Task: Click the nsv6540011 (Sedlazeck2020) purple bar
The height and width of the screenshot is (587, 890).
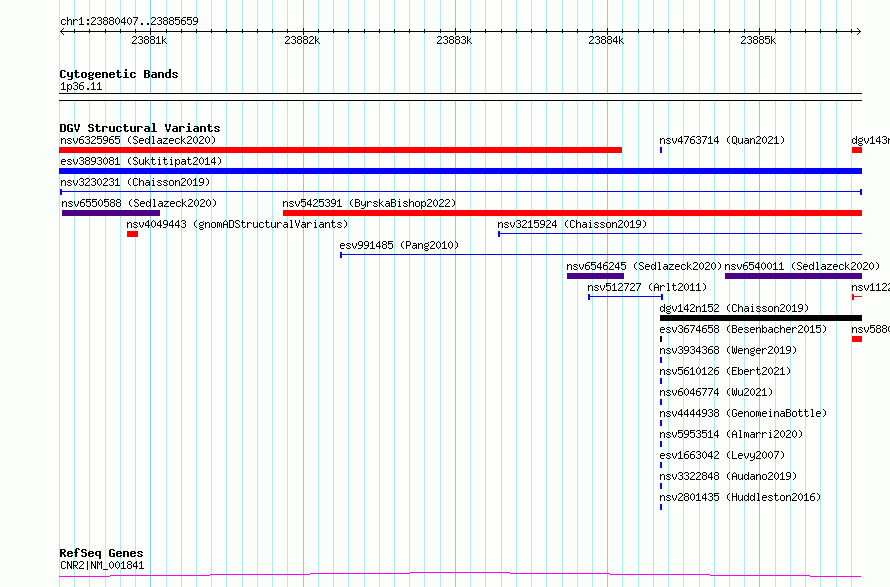Action: 794,276
